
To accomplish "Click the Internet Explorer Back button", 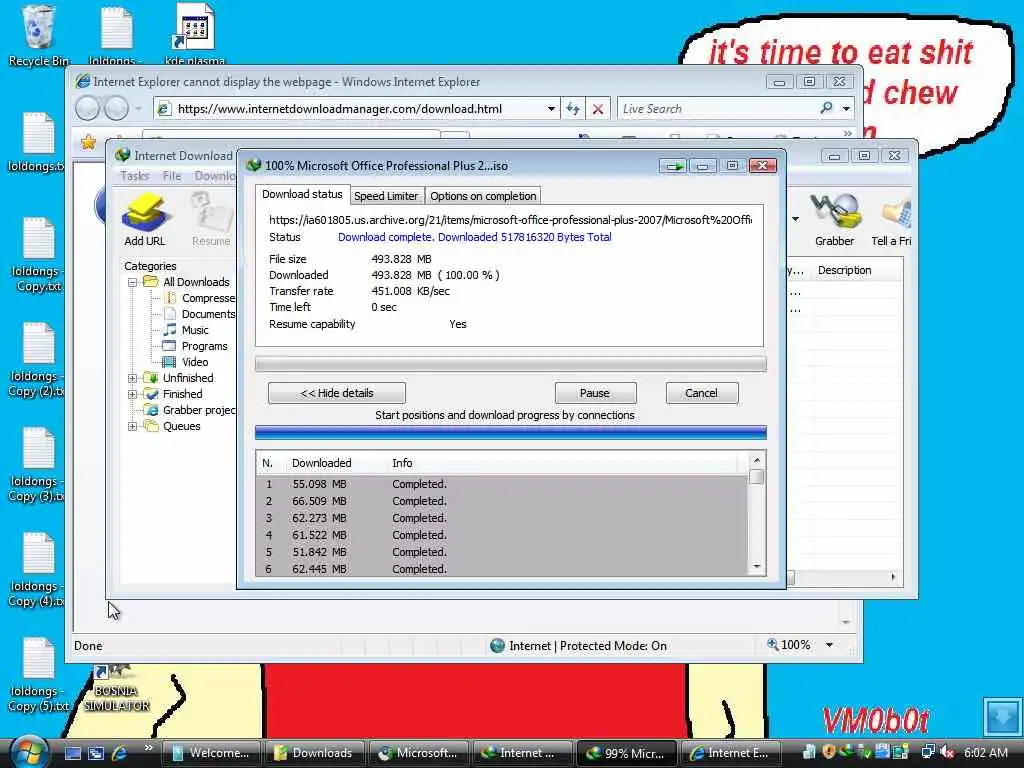I will (x=88, y=108).
